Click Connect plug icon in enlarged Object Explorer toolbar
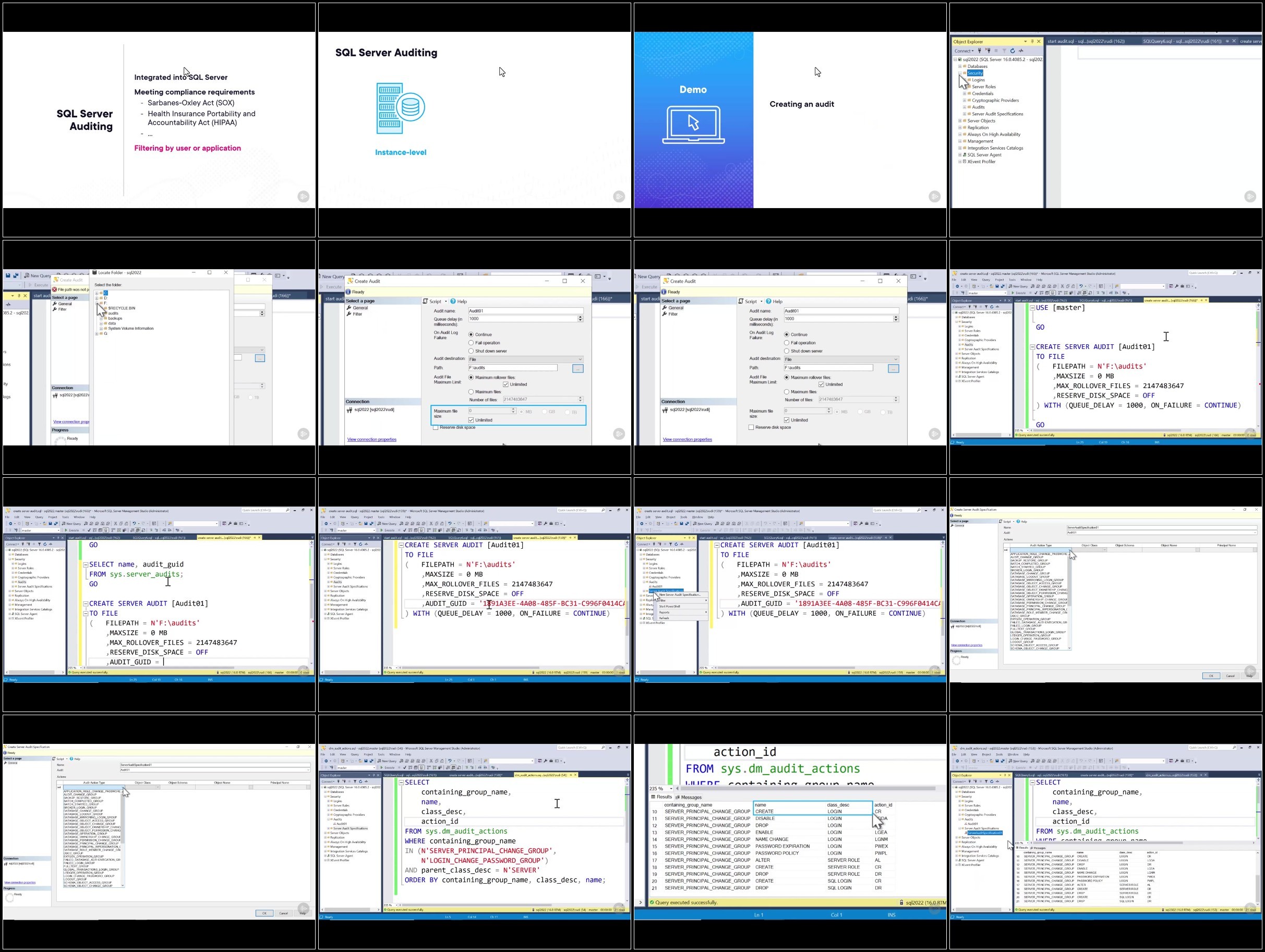The image size is (1265, 952). (980, 51)
